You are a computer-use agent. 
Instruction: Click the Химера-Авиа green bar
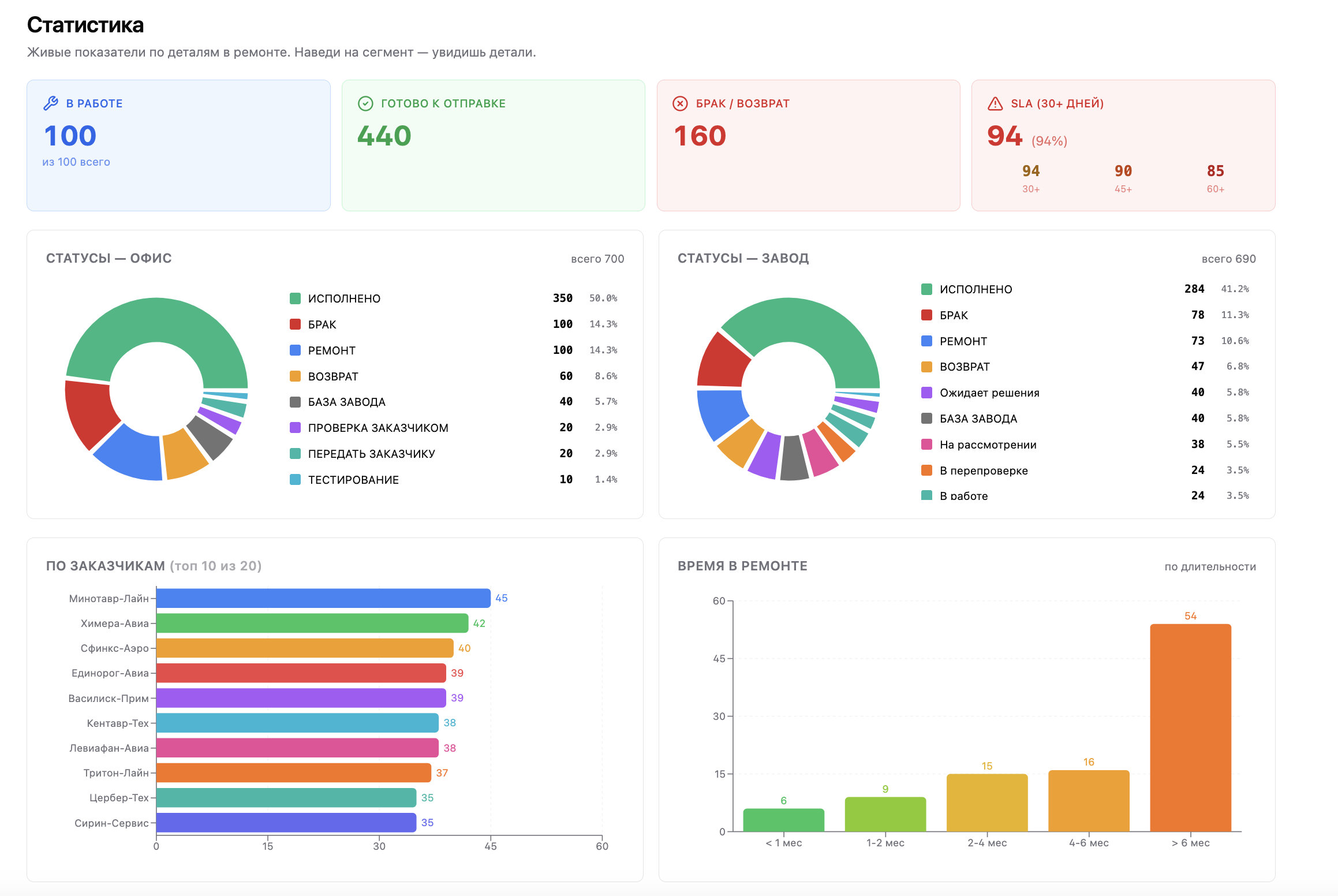click(x=312, y=623)
